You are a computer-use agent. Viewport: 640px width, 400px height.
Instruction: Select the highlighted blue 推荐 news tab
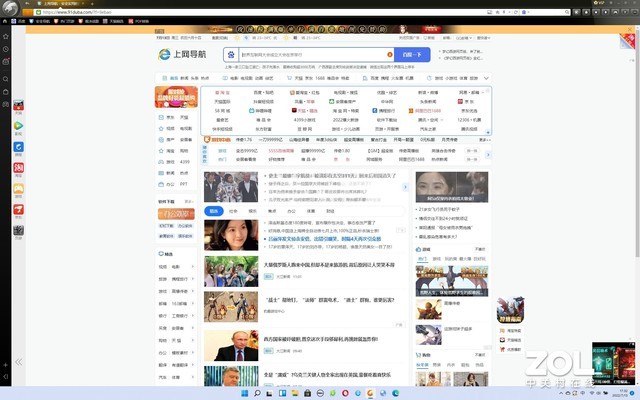coord(213,211)
